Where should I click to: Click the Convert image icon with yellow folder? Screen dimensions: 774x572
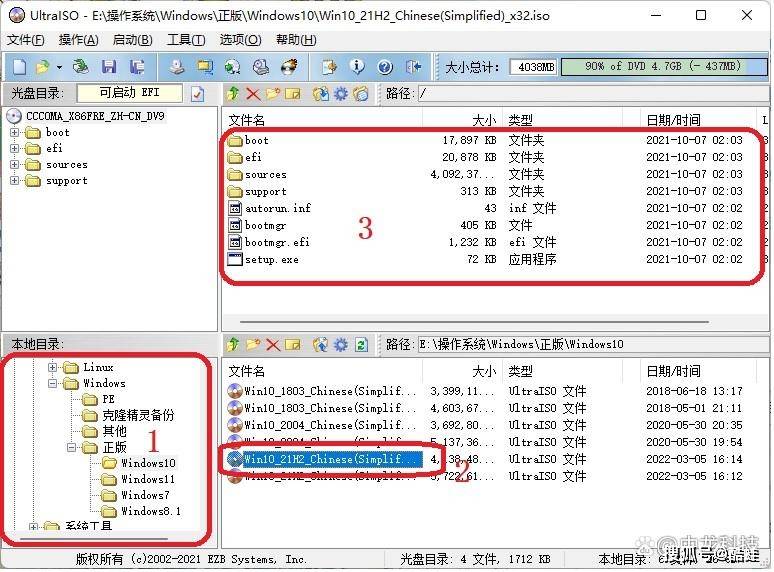pos(204,67)
